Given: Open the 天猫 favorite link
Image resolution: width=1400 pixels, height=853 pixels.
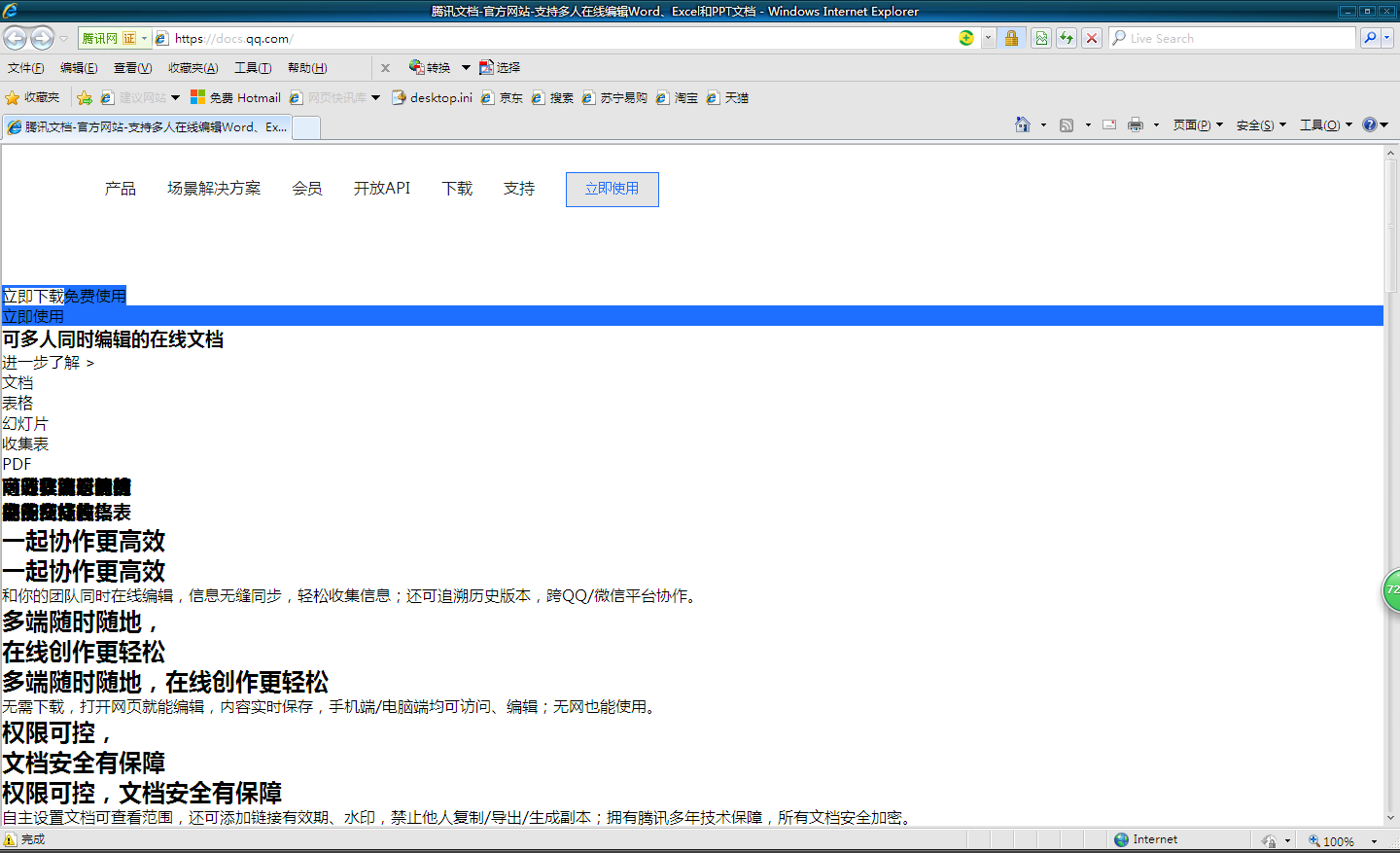Looking at the screenshot, I should 727,97.
